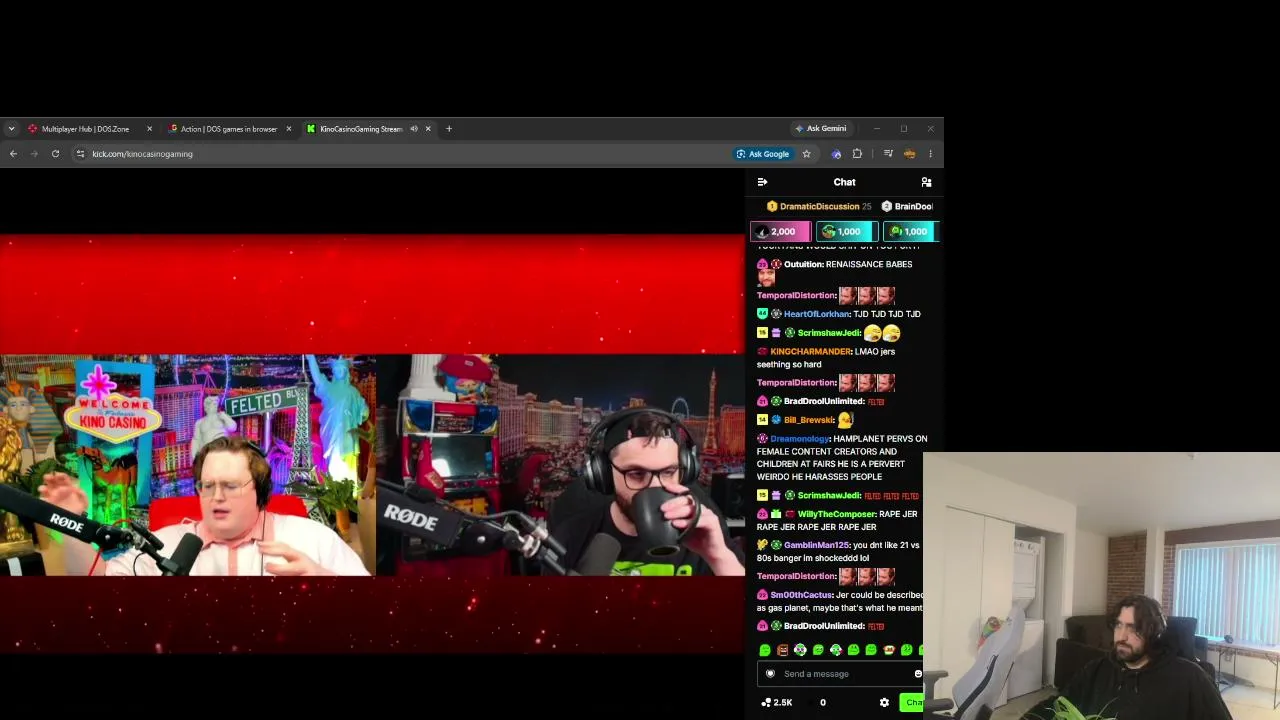Screen dimensions: 1280x720
Task: Insert the third quick emote with red eyes
Action: click(800, 650)
